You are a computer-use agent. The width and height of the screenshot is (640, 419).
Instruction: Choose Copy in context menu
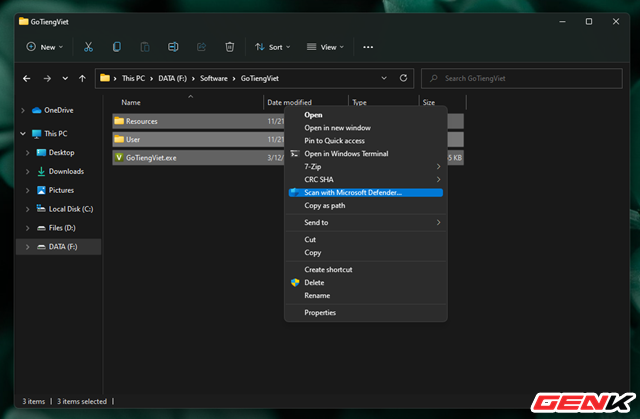point(365,253)
